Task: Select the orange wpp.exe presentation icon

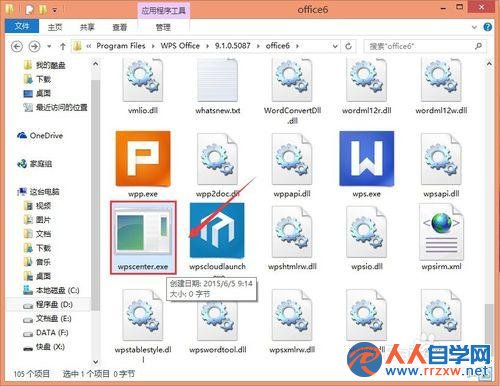Action: click(143, 159)
